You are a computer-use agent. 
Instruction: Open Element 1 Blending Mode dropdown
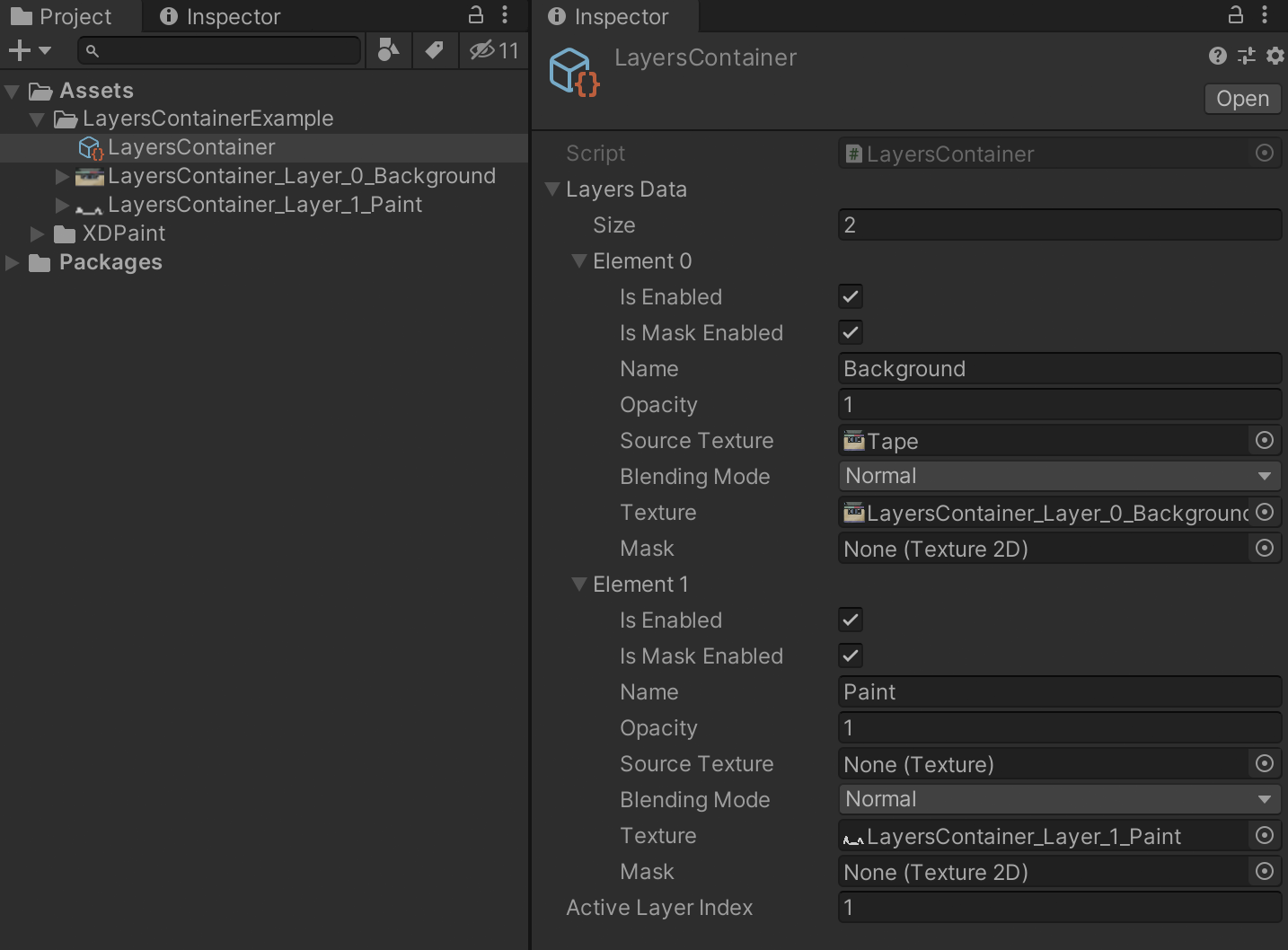coord(1060,799)
